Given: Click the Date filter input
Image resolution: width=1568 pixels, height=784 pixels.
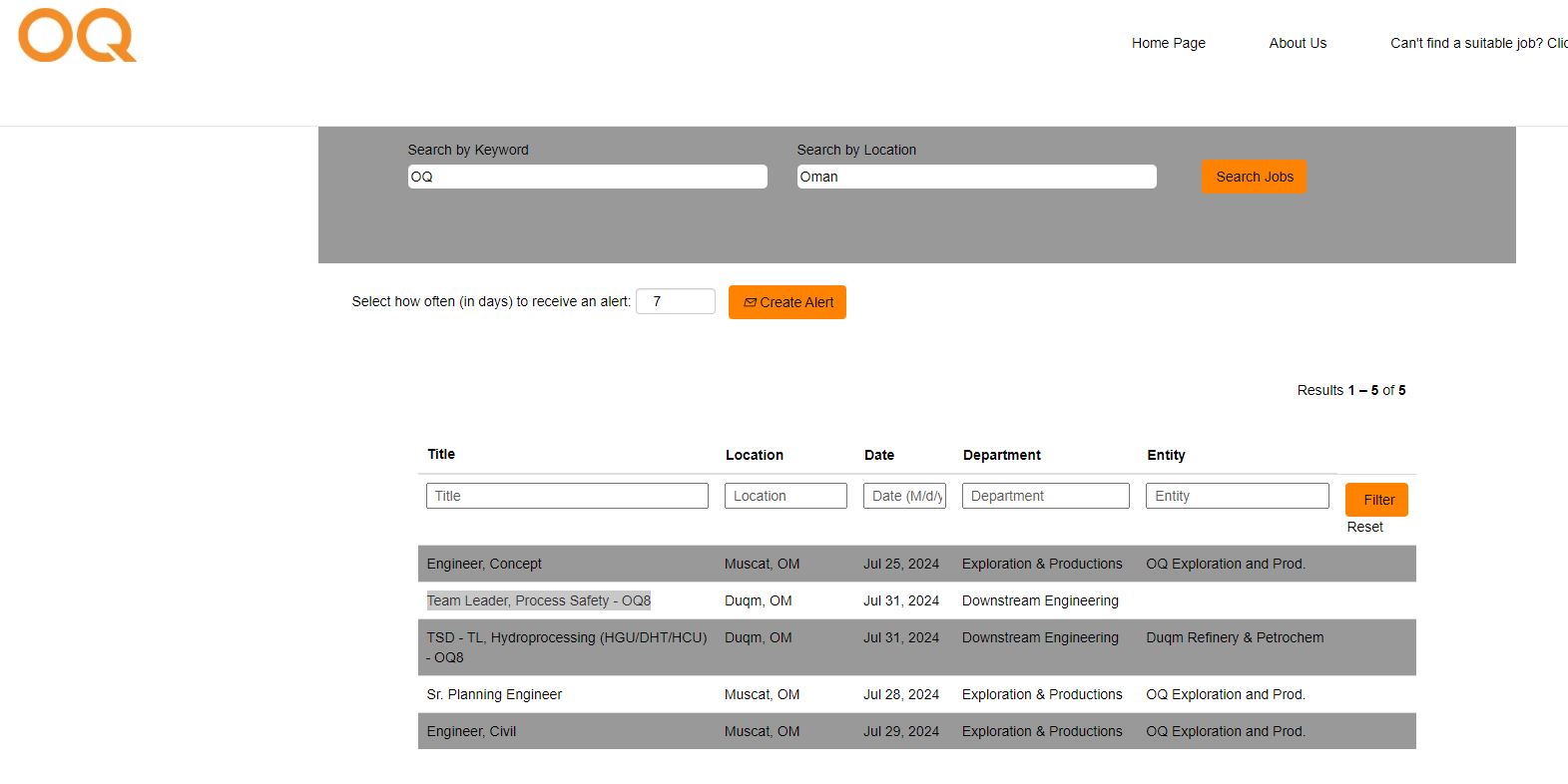Looking at the screenshot, I should 904,496.
